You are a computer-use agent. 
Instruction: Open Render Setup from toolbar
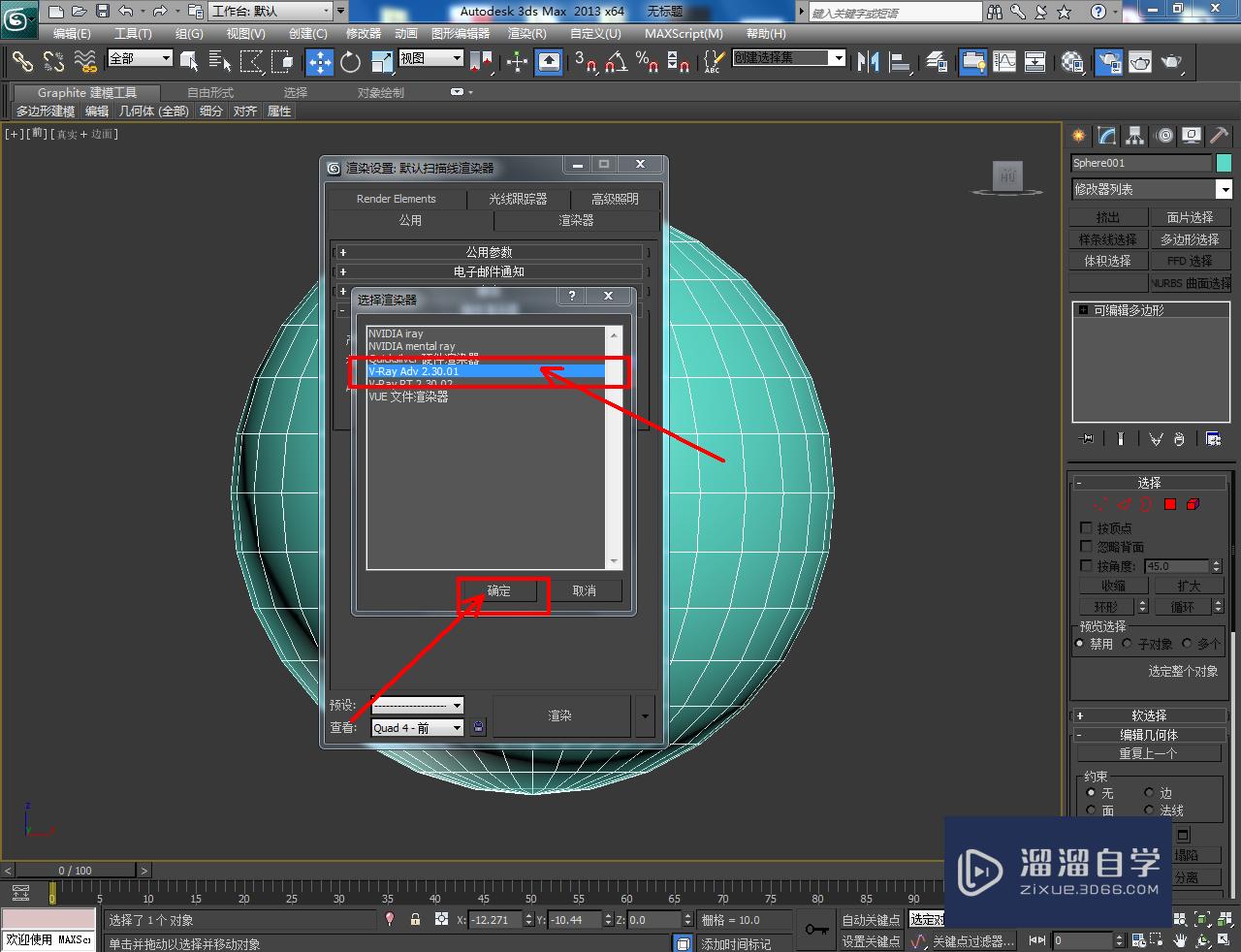(x=1108, y=62)
